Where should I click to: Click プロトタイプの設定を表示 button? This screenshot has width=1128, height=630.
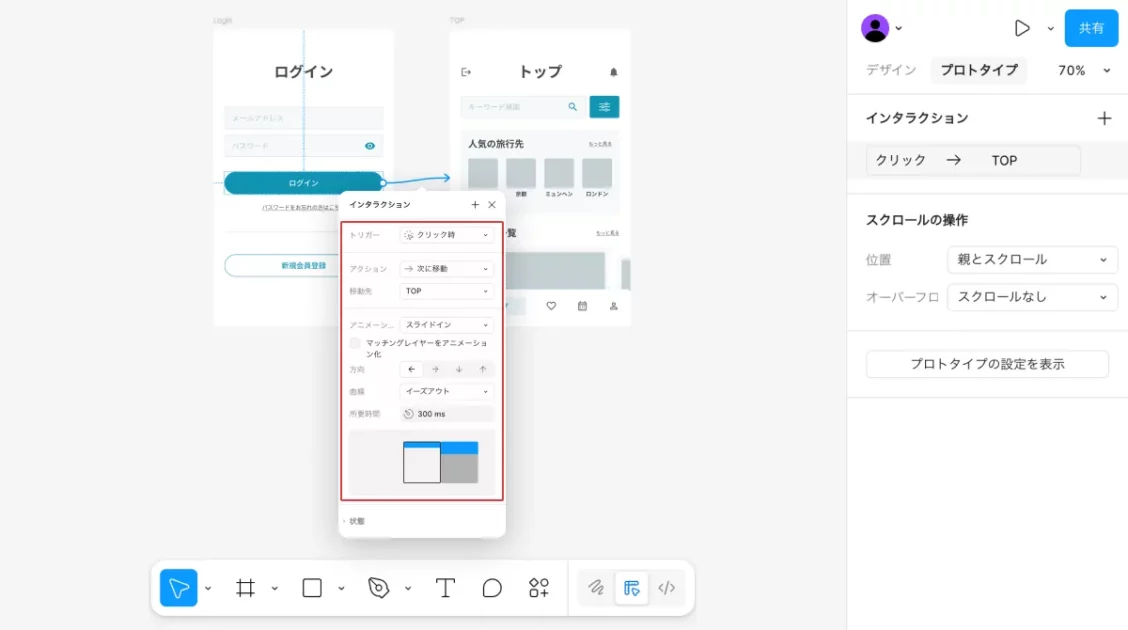987,364
